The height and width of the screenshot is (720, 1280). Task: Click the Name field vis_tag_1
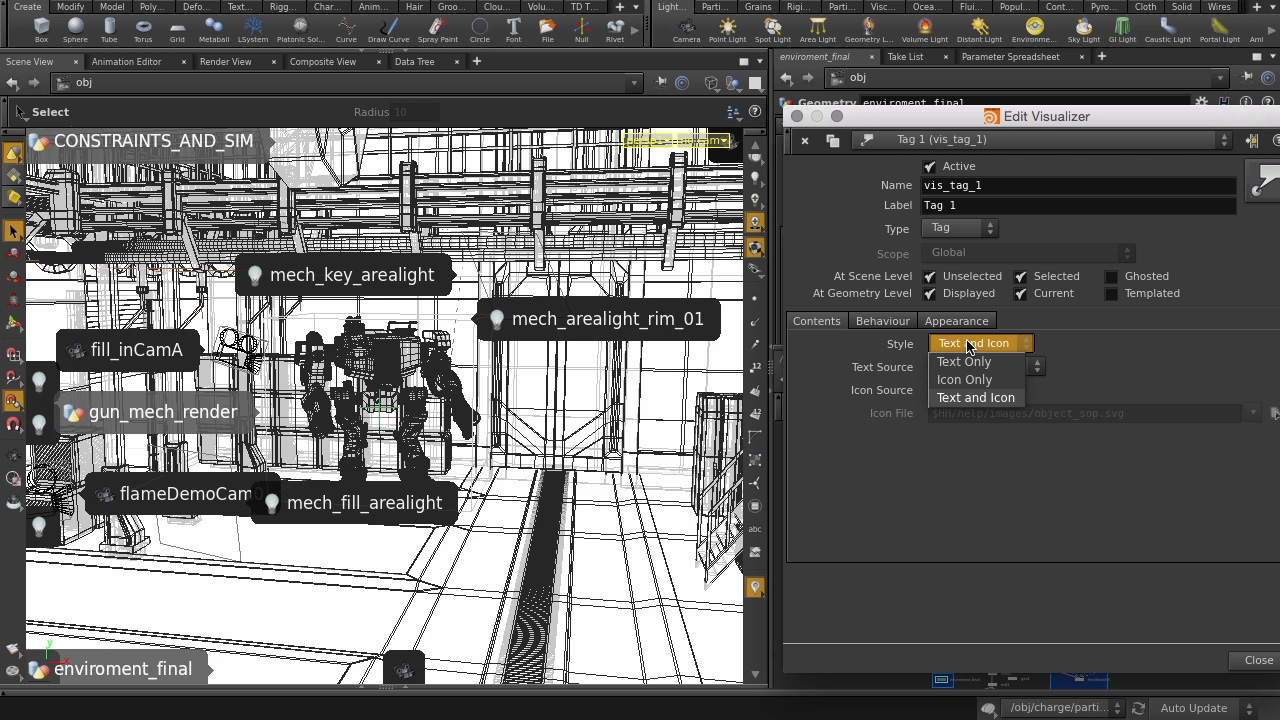(x=1078, y=186)
